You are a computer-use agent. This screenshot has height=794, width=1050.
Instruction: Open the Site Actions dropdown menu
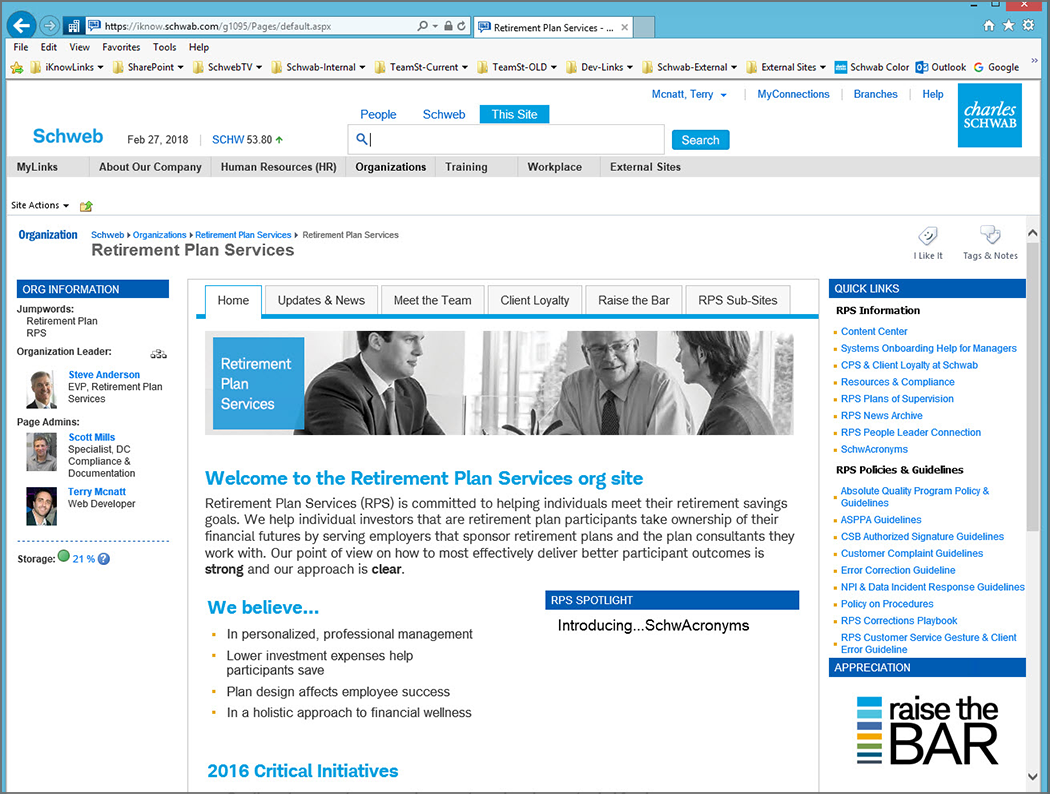[x=40, y=206]
